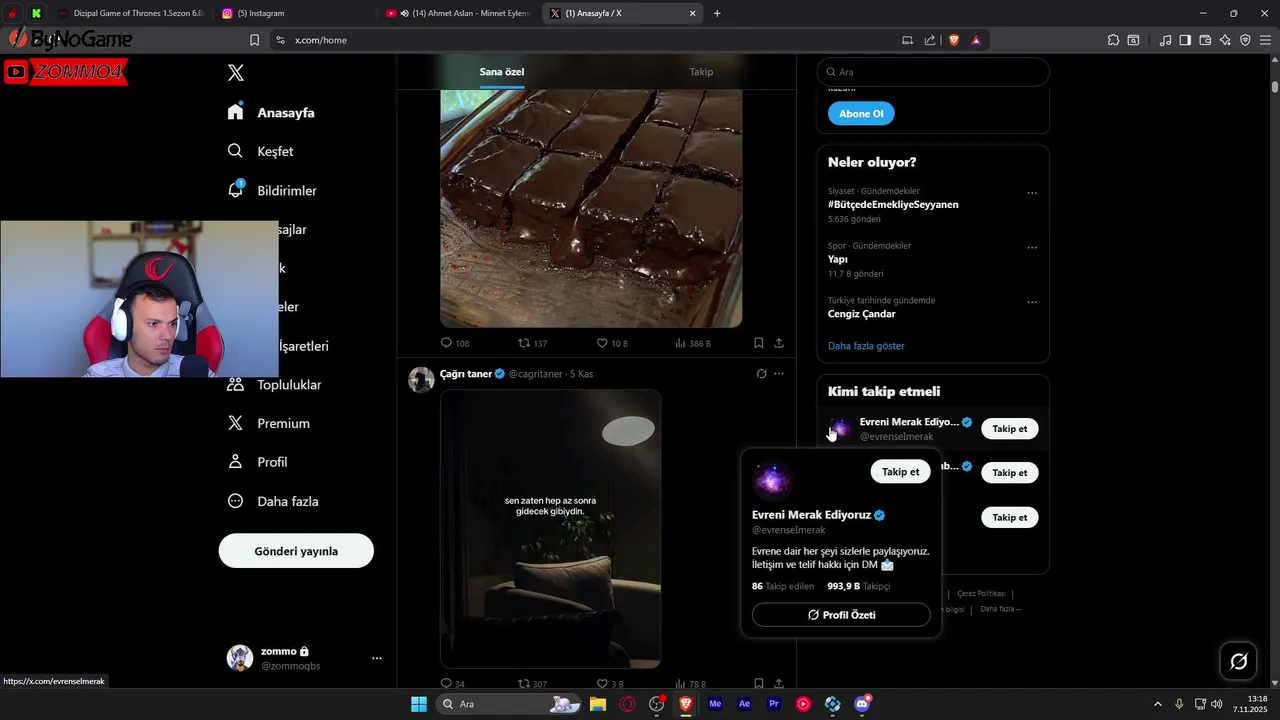Click Brave Shields lion icon
This screenshot has height=720, width=1280.
[x=954, y=40]
